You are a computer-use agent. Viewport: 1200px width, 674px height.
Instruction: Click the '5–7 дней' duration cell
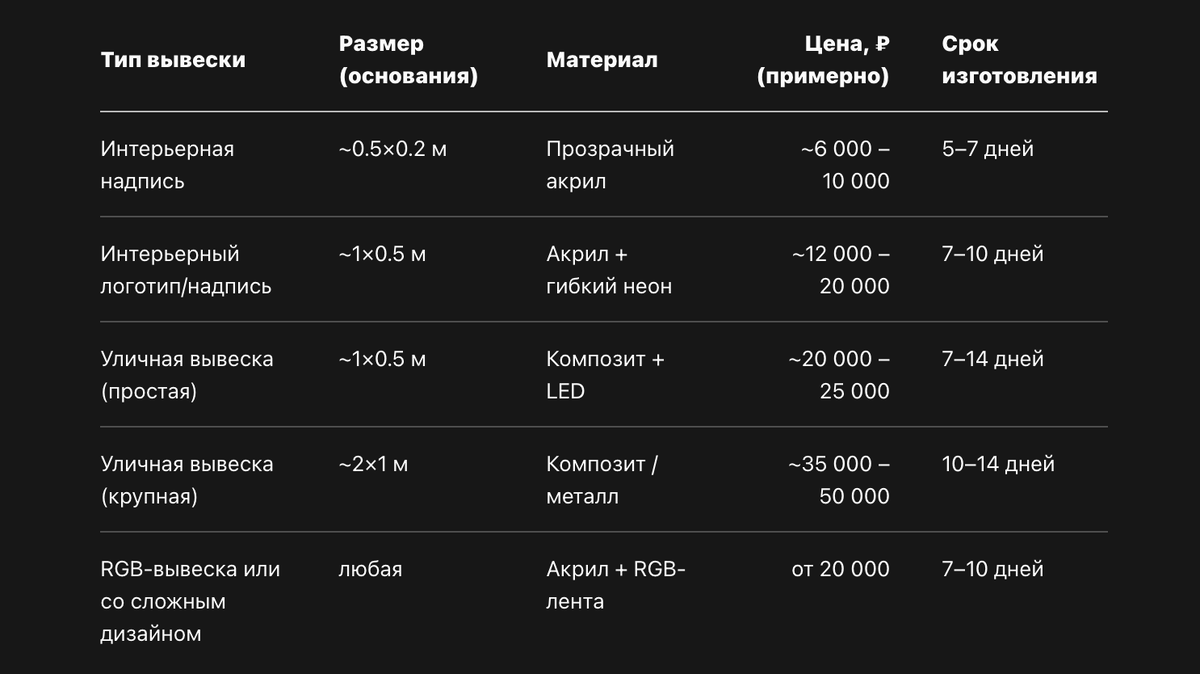988,149
